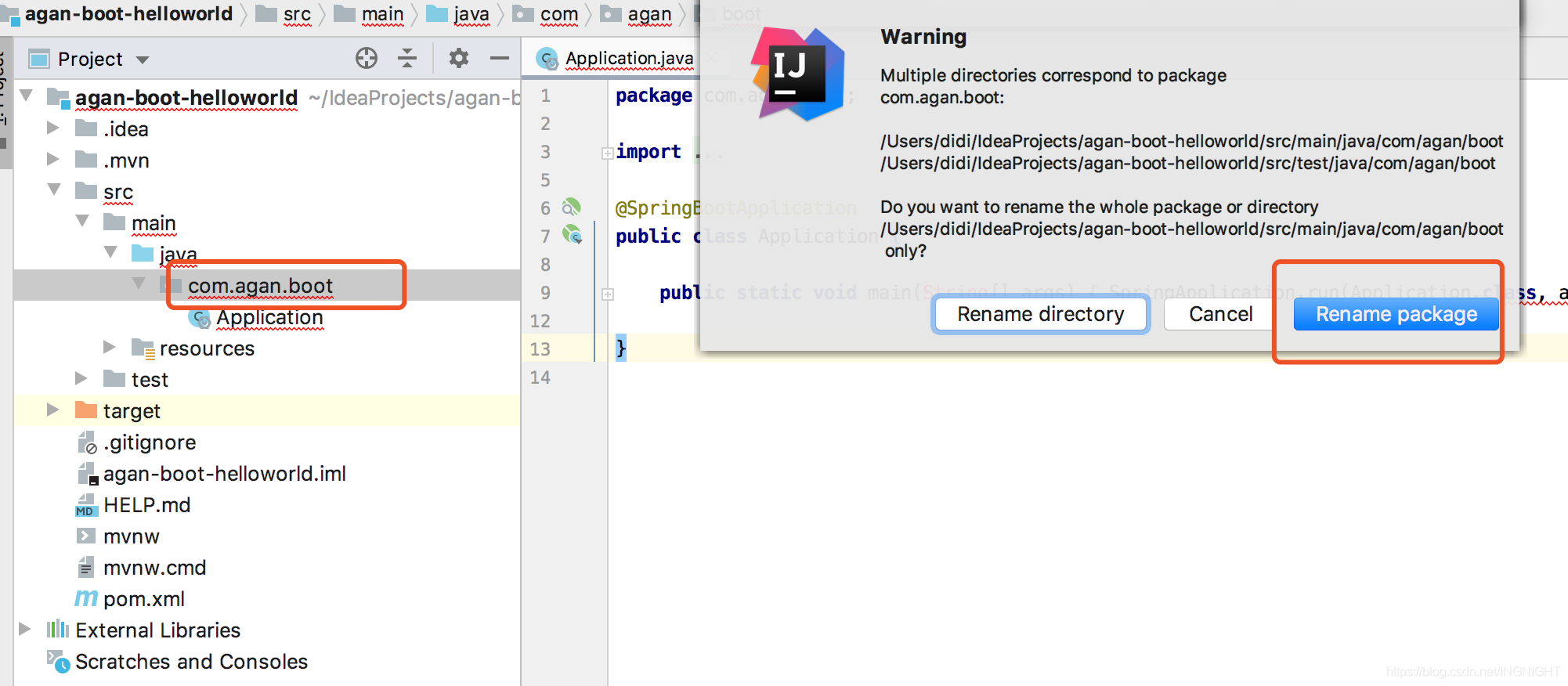Expand the target folder
Image resolution: width=1568 pixels, height=686 pixels.
pos(53,410)
